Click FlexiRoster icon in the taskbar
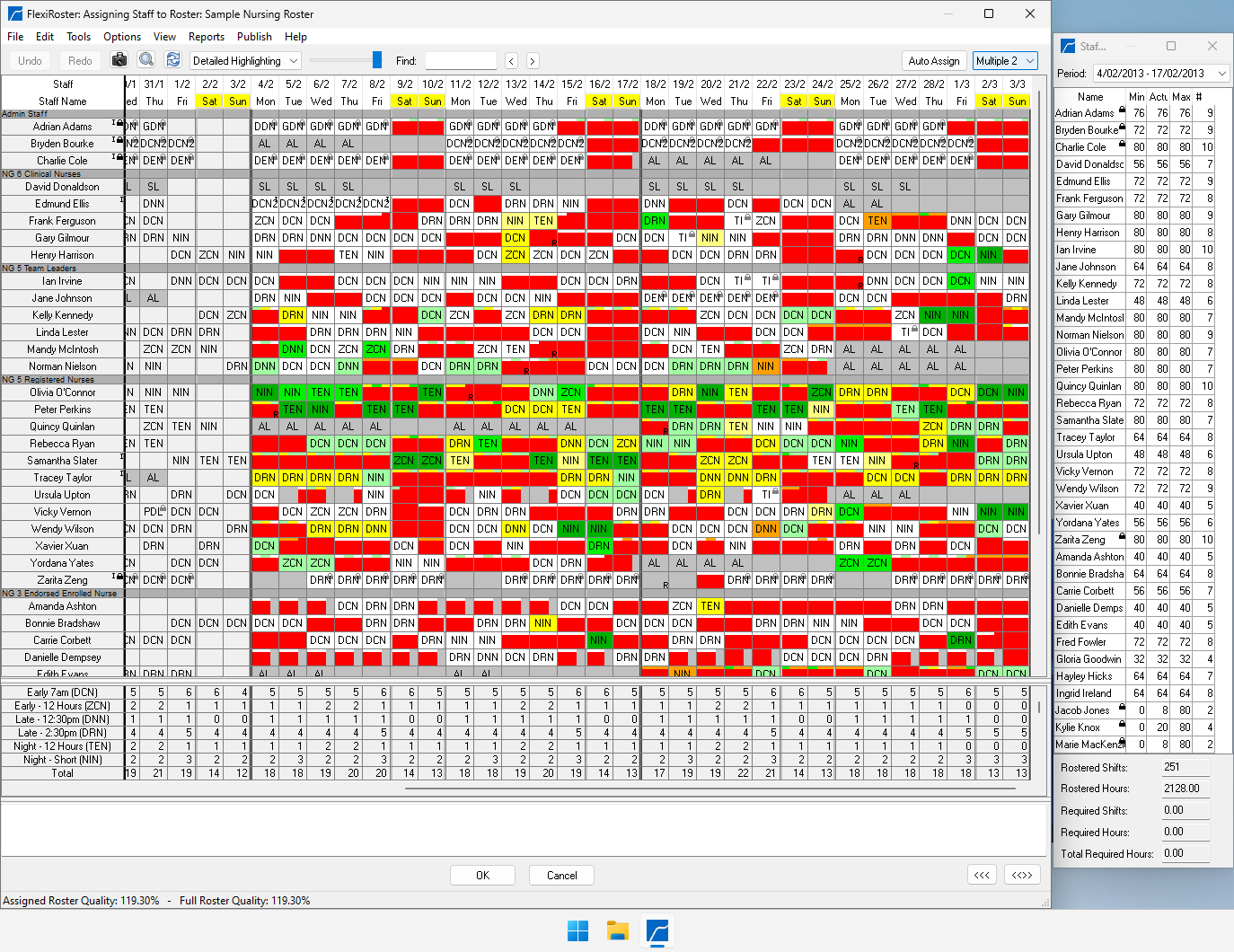Image resolution: width=1234 pixels, height=952 pixels. pos(658,931)
